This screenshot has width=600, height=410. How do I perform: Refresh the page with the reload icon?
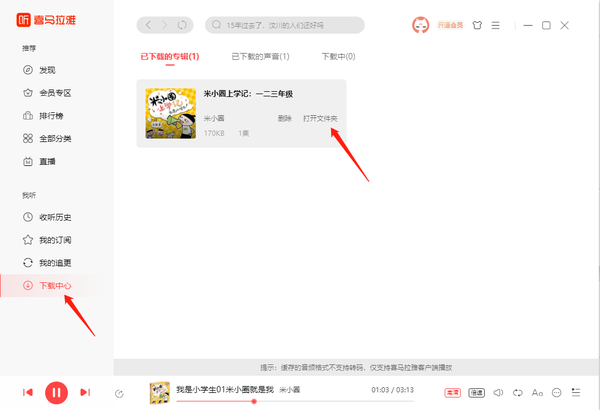182,25
